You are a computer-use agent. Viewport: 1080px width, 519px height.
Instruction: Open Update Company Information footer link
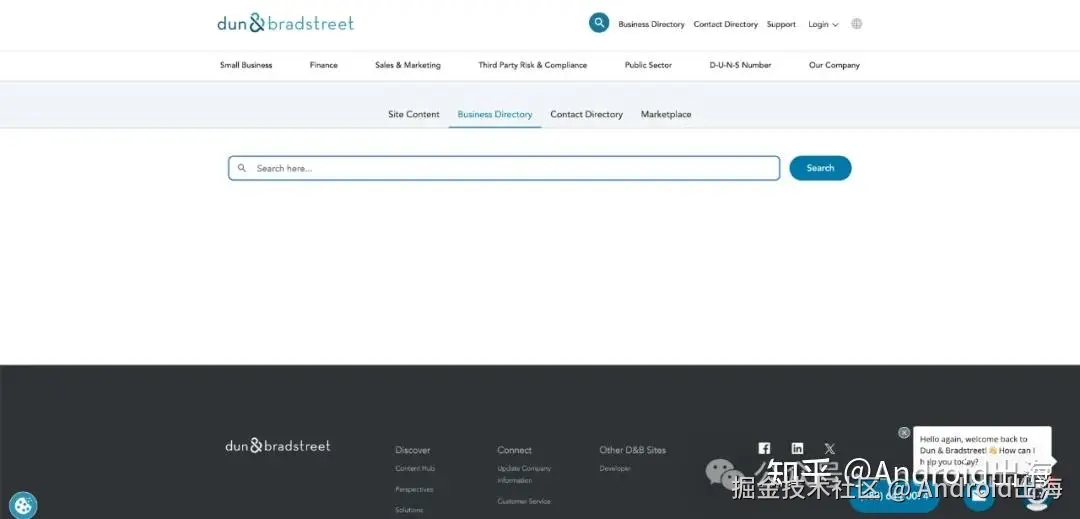pos(524,474)
